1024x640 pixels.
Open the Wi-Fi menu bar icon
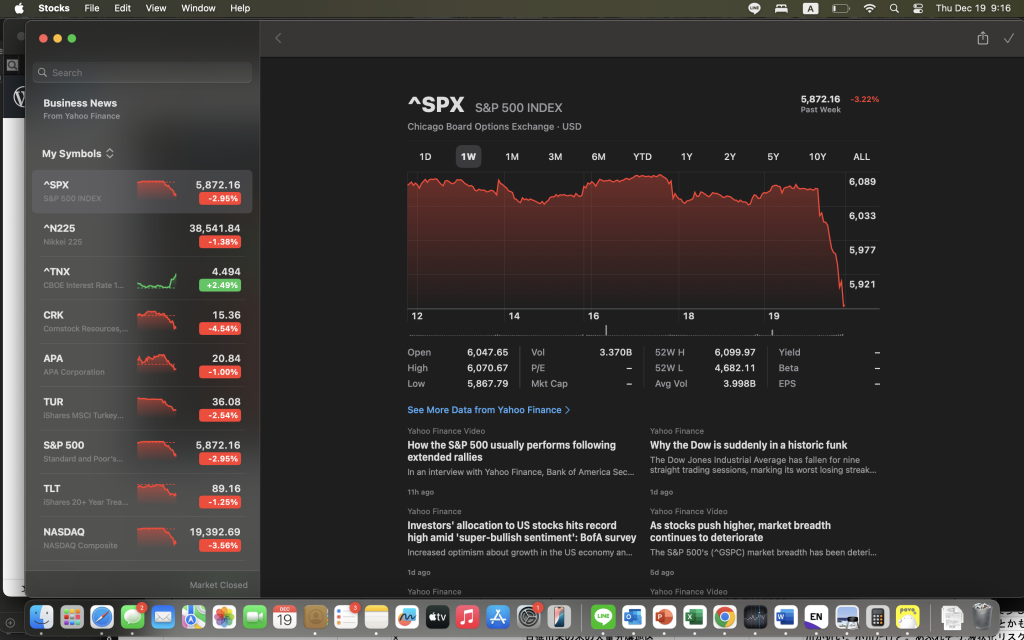click(869, 8)
